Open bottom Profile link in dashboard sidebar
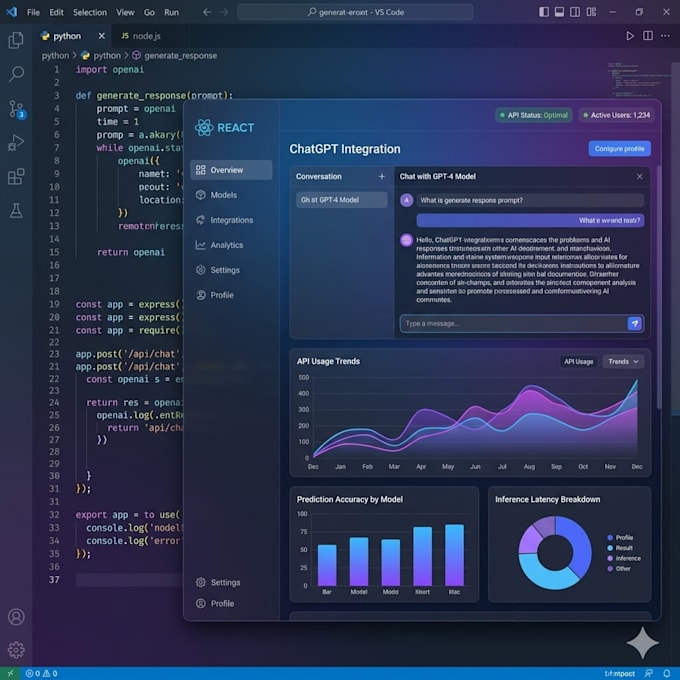The height and width of the screenshot is (680, 680). [x=215, y=604]
